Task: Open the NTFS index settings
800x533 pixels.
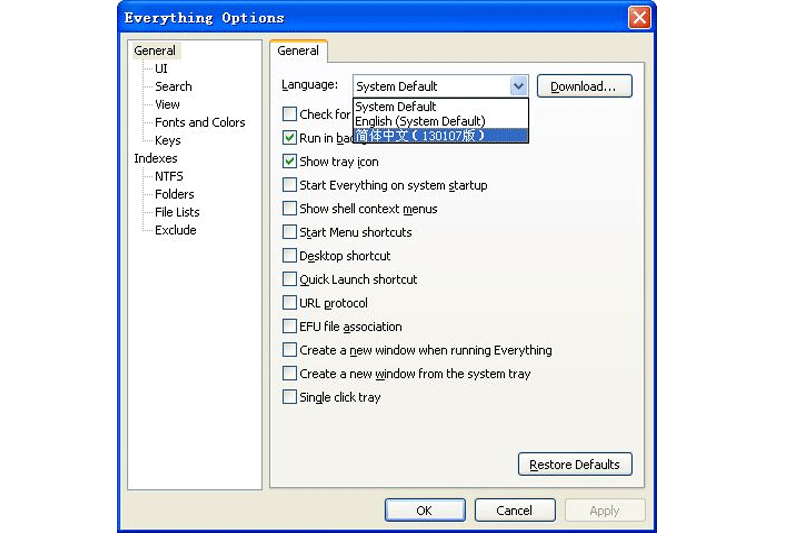Action: (x=169, y=176)
